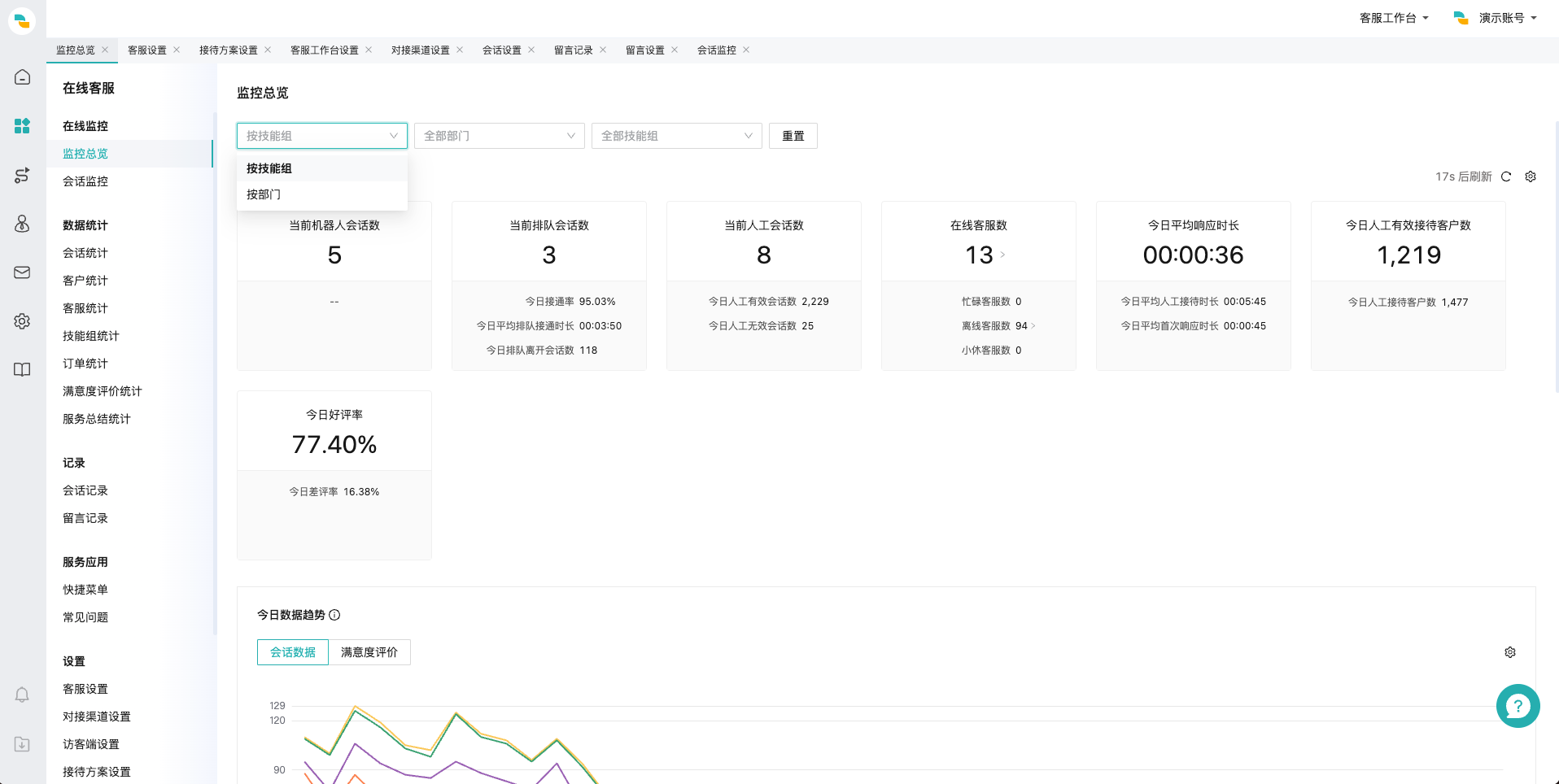Click the 00:00:36 response time value
This screenshot has height=784, width=1559.
pos(1194,255)
